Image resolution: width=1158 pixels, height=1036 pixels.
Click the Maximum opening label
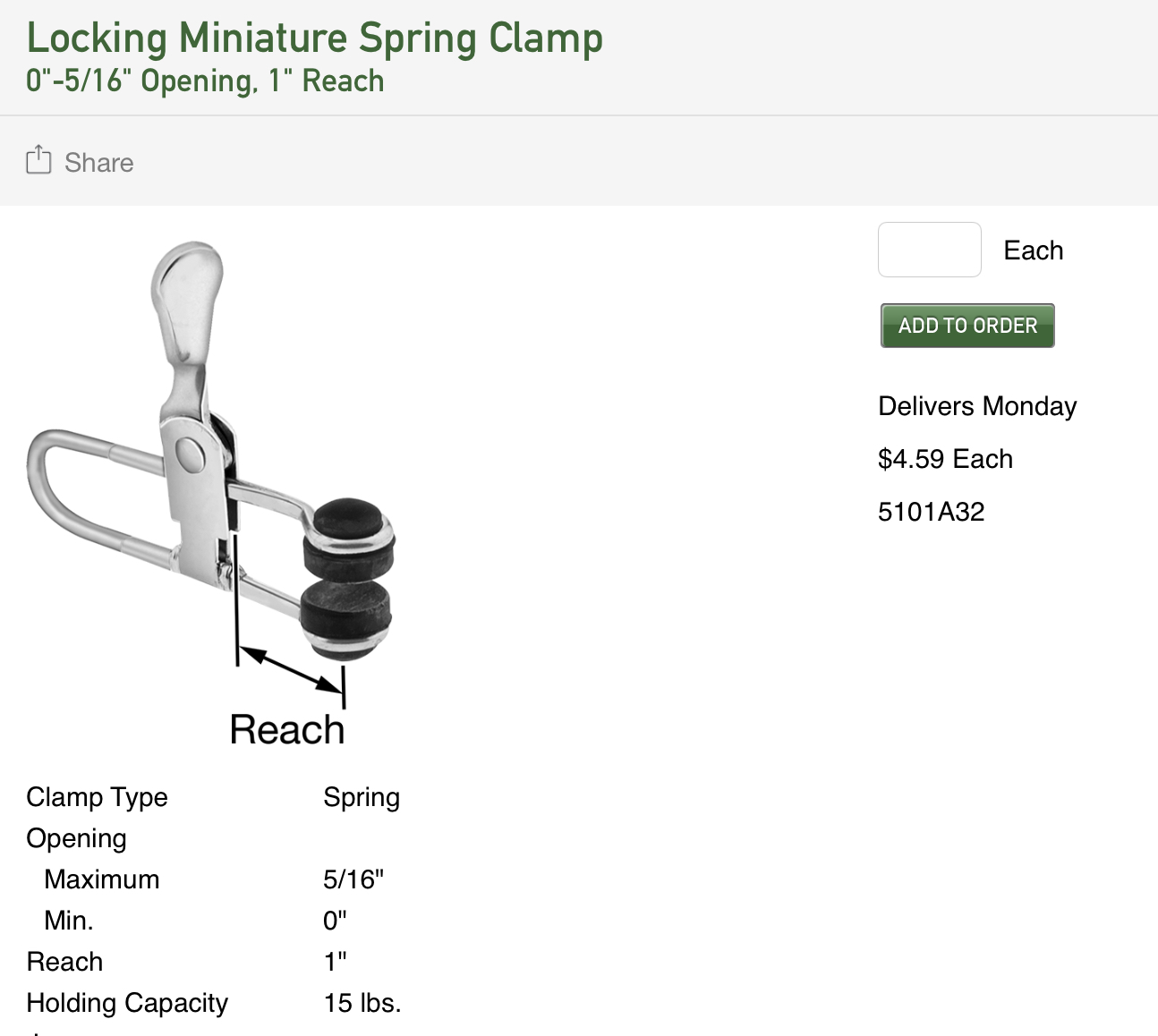pos(101,879)
